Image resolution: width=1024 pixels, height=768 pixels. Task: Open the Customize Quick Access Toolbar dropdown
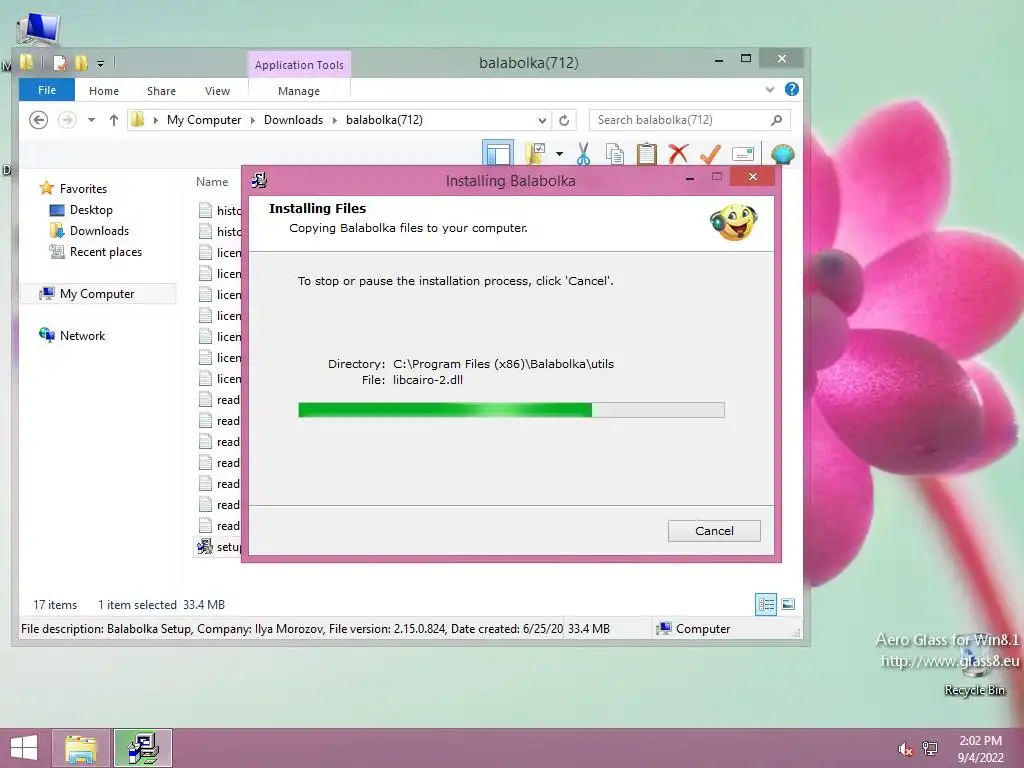pyautogui.click(x=101, y=63)
